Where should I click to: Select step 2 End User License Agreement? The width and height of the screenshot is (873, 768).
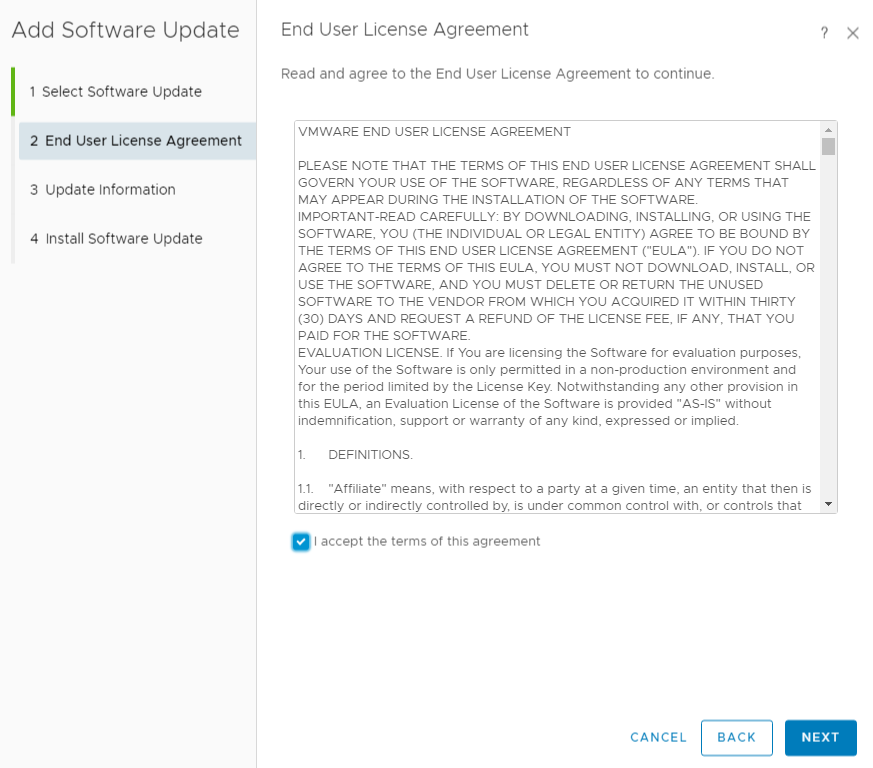pyautogui.click(x=138, y=141)
